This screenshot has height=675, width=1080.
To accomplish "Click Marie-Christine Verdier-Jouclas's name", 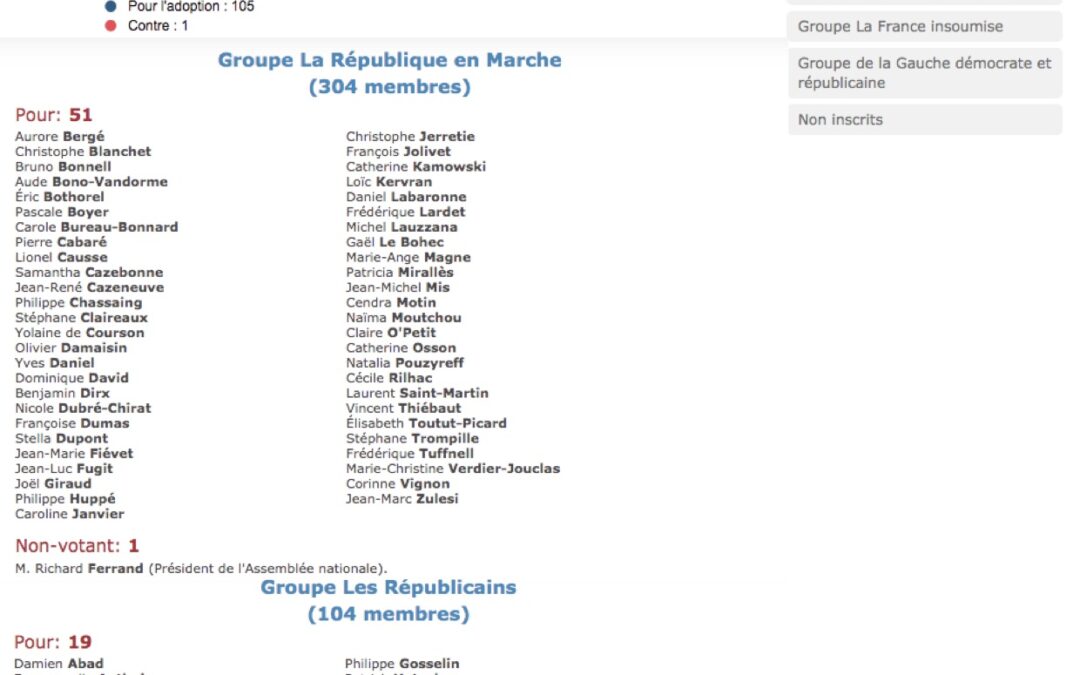I will 452,469.
